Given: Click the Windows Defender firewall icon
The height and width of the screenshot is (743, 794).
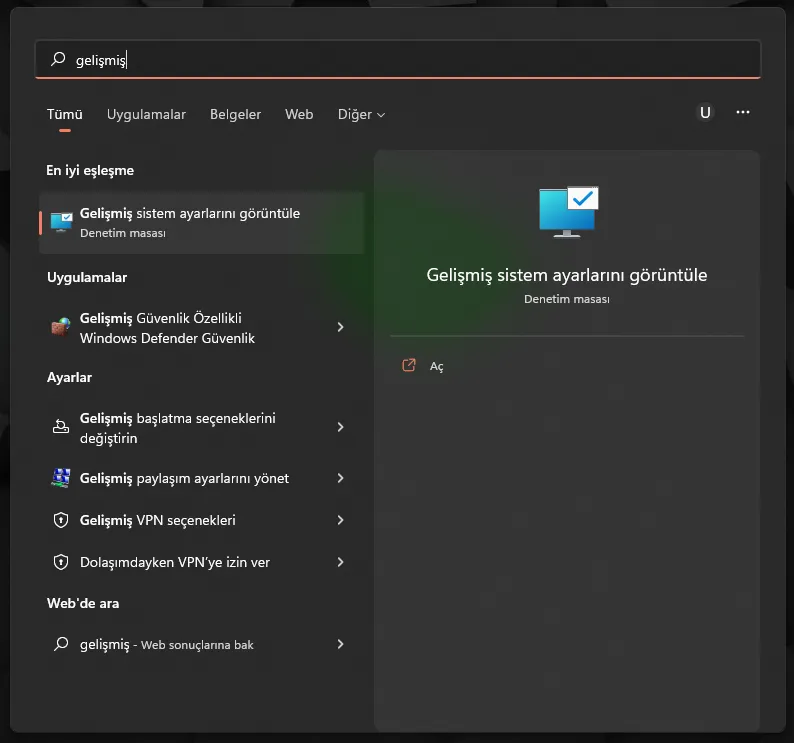Looking at the screenshot, I should coord(61,327).
